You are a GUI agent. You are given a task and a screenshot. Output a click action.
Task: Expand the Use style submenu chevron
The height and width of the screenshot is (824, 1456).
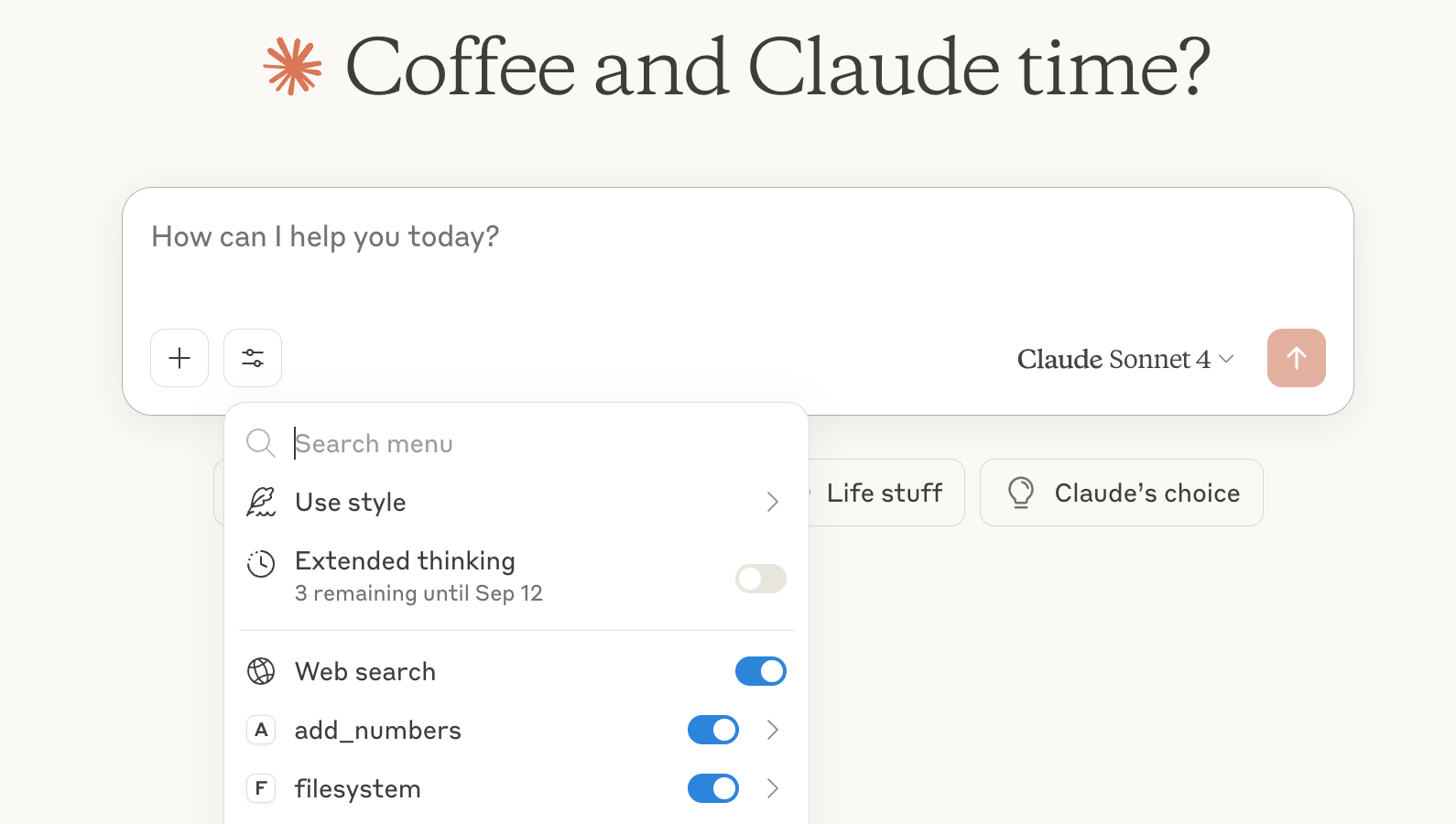(x=773, y=502)
